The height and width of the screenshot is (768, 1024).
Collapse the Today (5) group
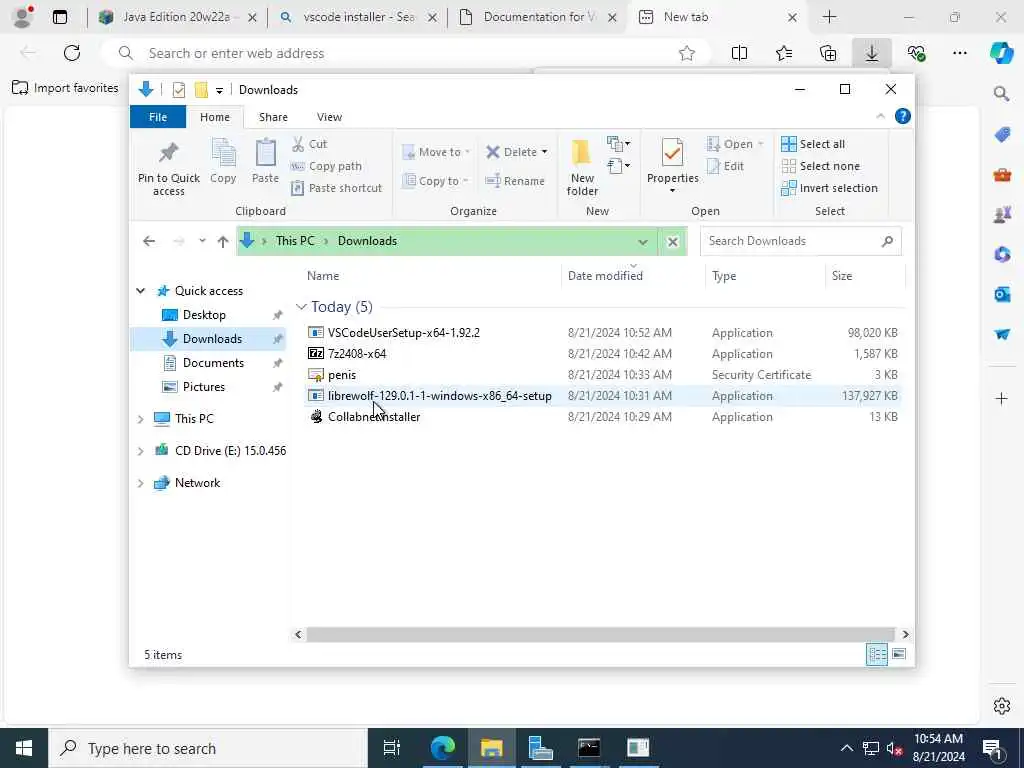[x=301, y=306]
